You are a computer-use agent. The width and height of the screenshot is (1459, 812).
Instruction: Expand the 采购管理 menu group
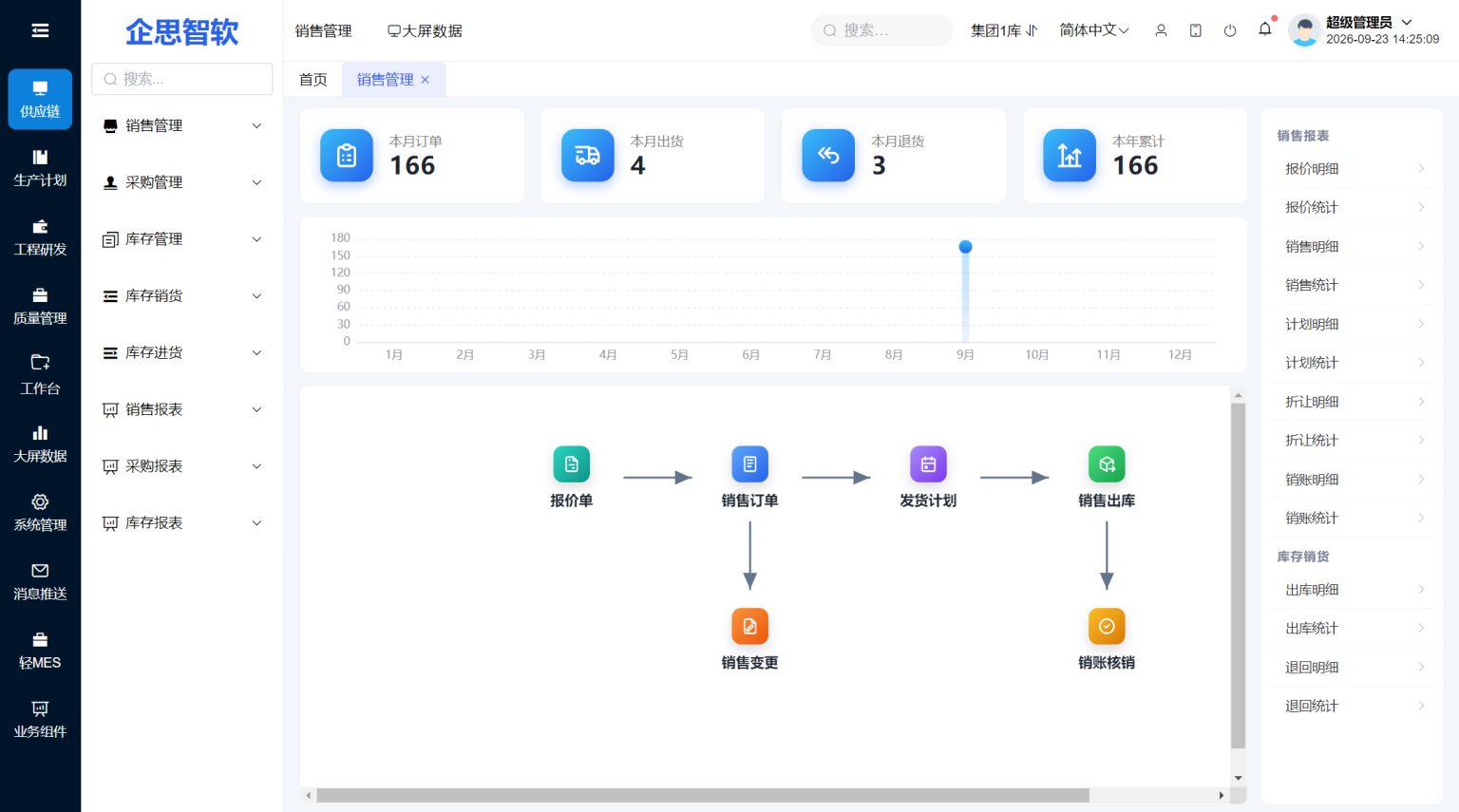tap(182, 182)
